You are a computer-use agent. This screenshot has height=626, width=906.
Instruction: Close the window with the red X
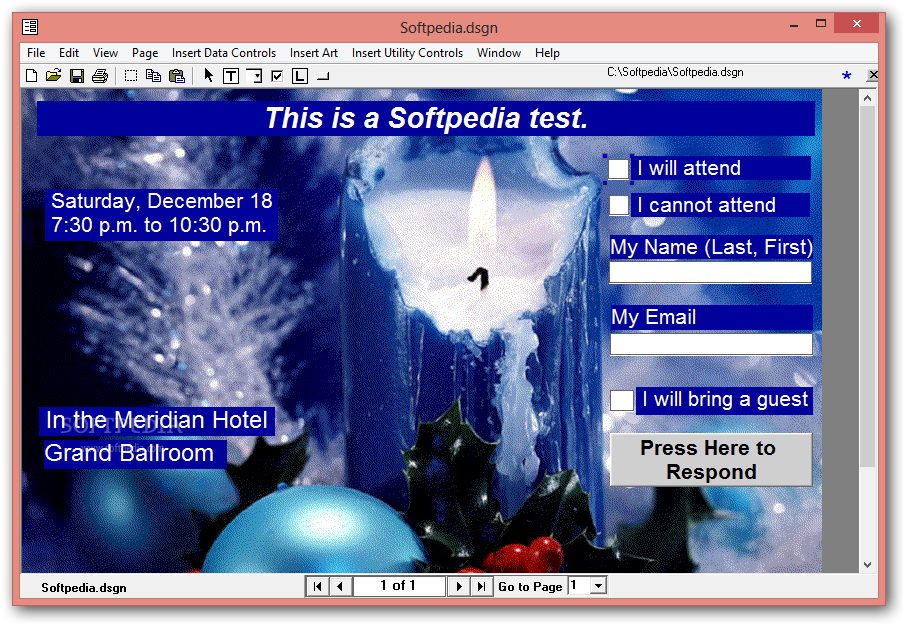pyautogui.click(x=857, y=24)
